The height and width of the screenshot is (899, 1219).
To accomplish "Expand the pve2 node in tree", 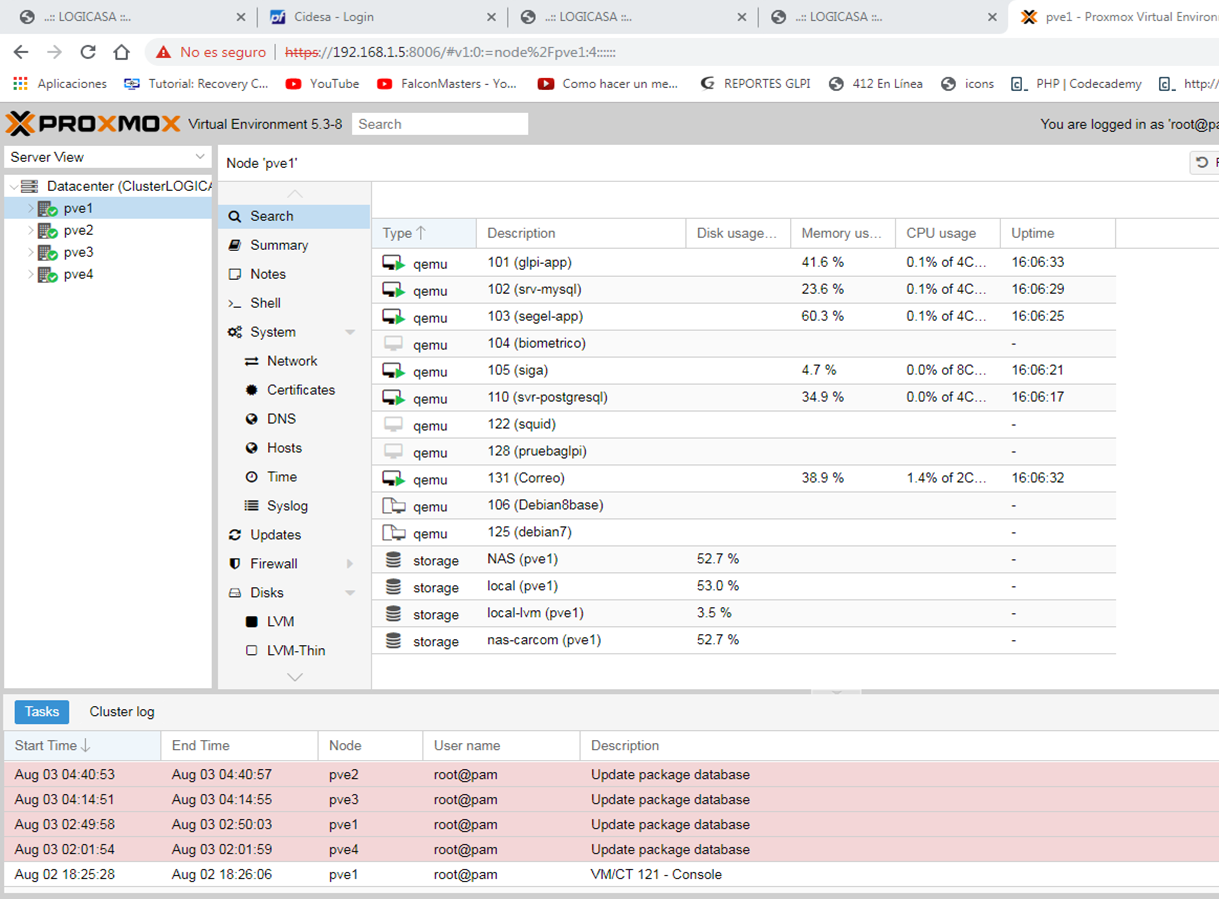I will [x=31, y=231].
